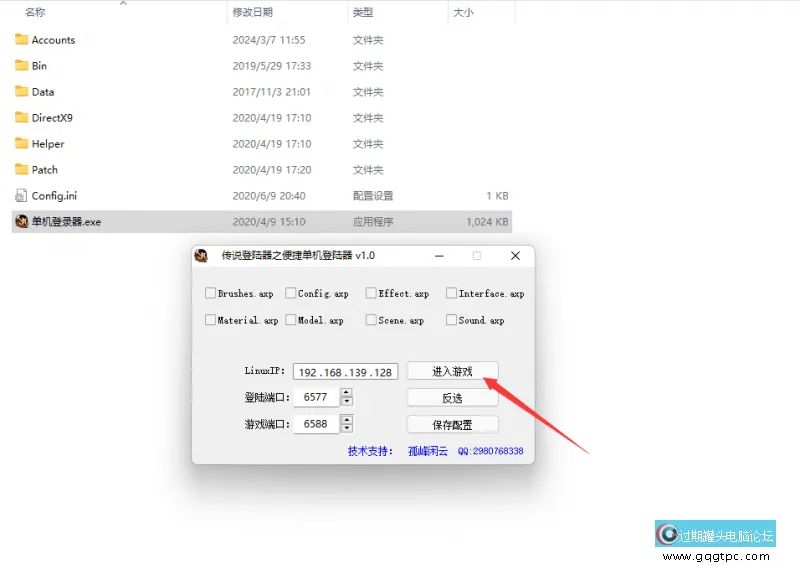Close the launcher dialog window
Viewport: 800px width, 575px height.
click(515, 256)
